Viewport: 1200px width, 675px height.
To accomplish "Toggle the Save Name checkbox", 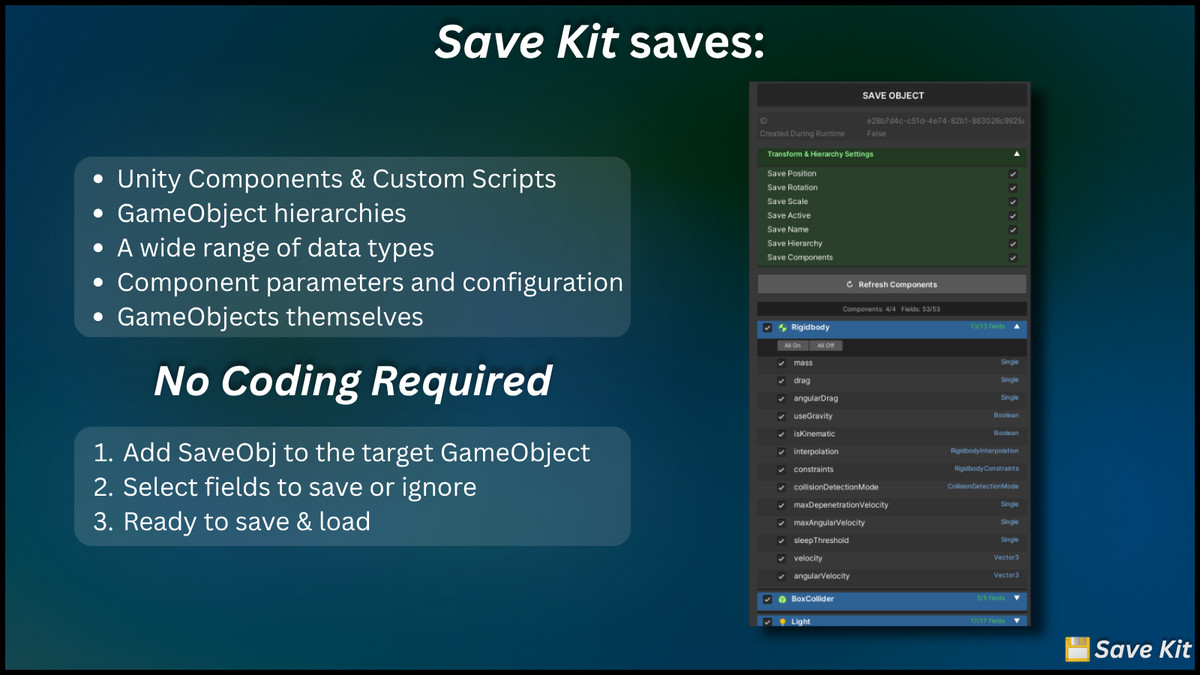I will [1013, 230].
